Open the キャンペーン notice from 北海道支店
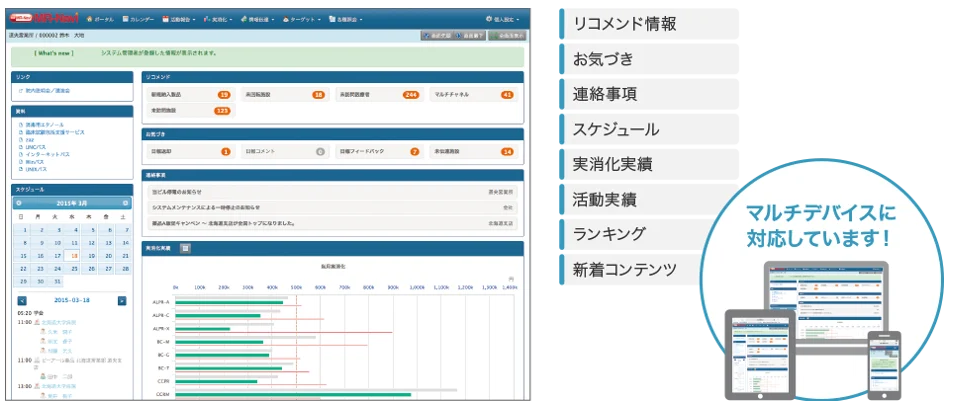 [x=333, y=223]
